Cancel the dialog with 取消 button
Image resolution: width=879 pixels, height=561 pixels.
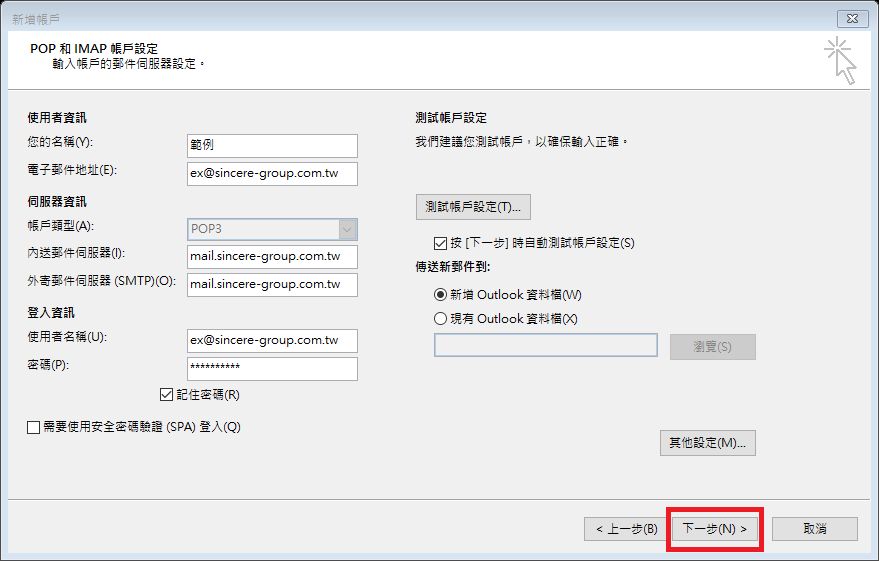point(815,529)
